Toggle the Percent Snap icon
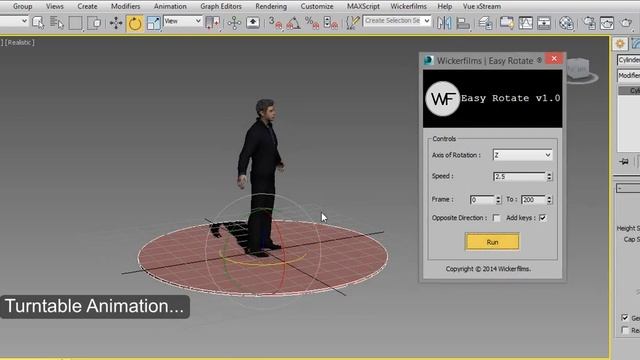The image size is (640, 360). click(312, 23)
